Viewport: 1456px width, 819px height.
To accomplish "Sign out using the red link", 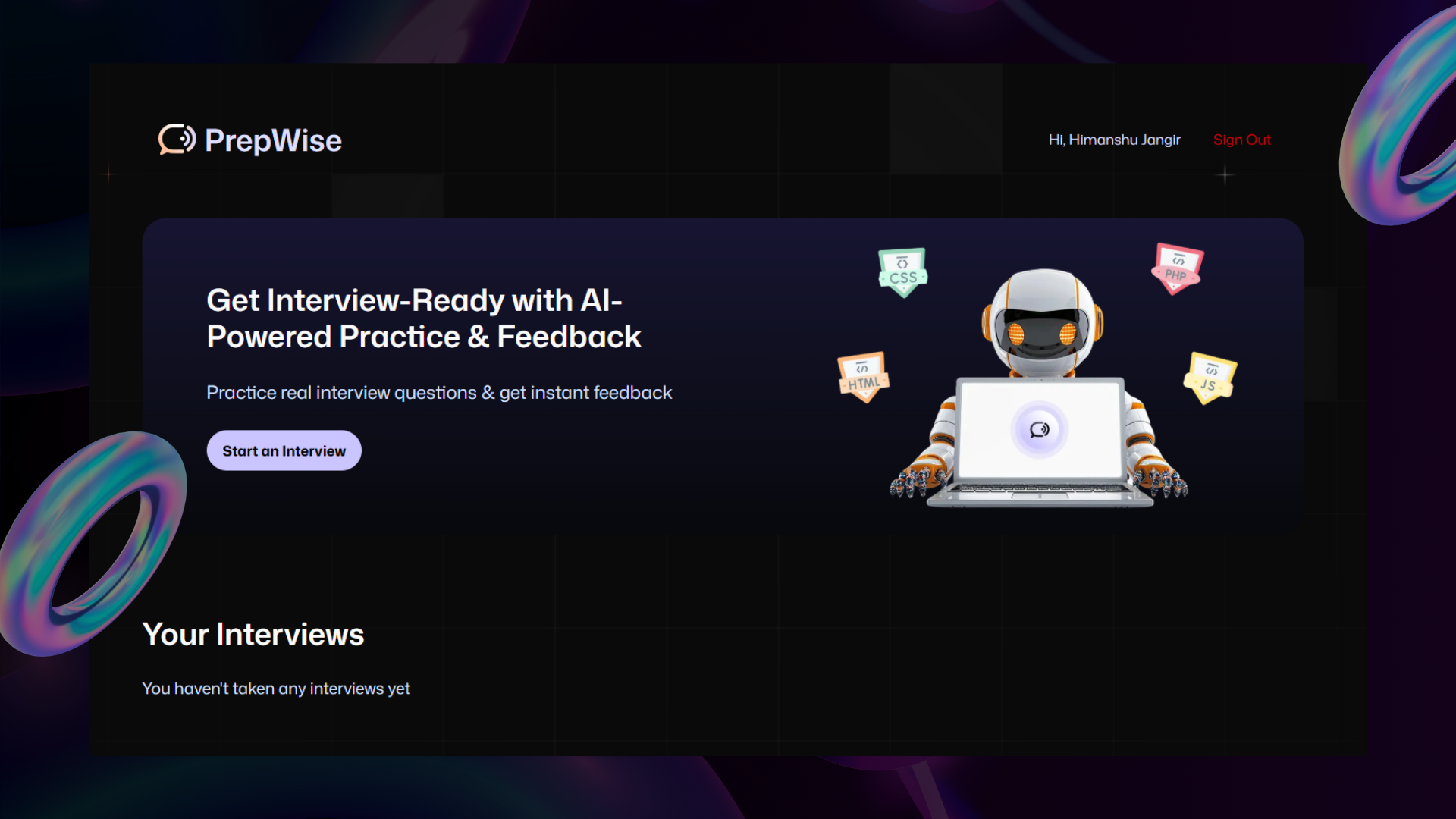I will (1241, 140).
